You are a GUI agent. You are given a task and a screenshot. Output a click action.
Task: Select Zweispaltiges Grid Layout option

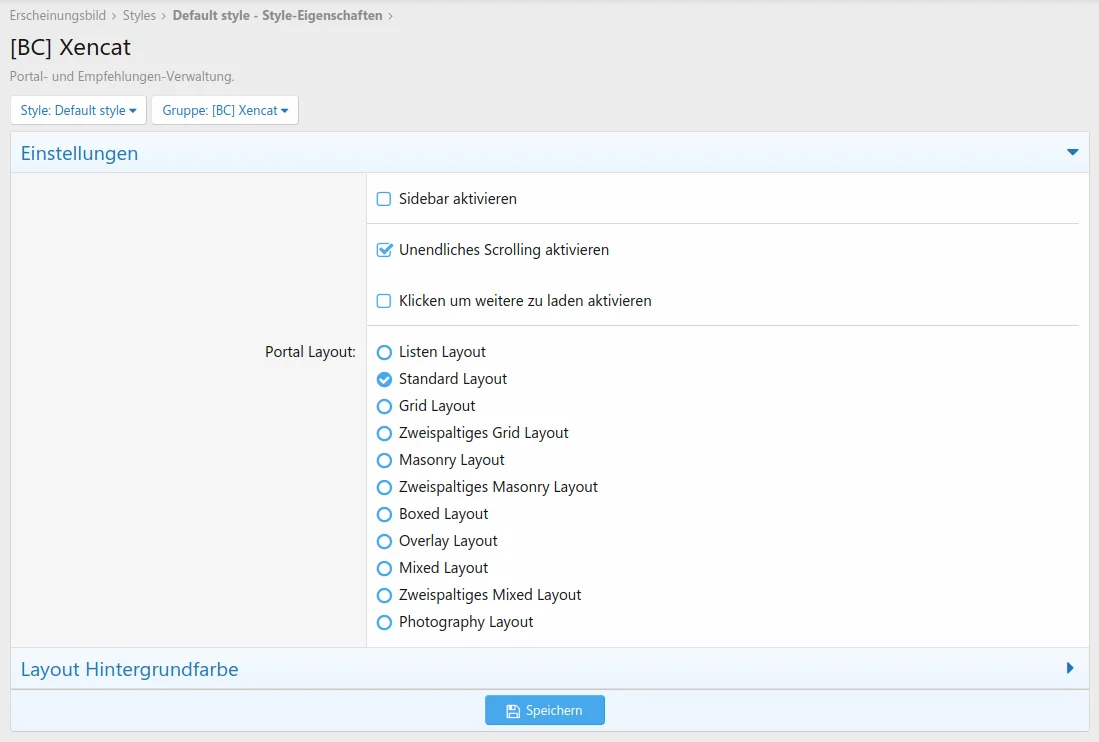[384, 433]
